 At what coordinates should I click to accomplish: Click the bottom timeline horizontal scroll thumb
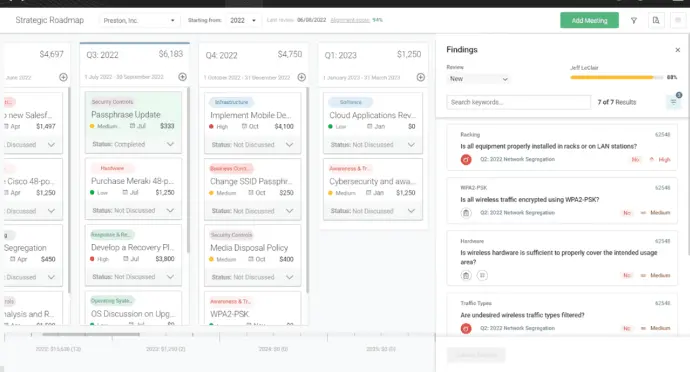click(x=91, y=335)
